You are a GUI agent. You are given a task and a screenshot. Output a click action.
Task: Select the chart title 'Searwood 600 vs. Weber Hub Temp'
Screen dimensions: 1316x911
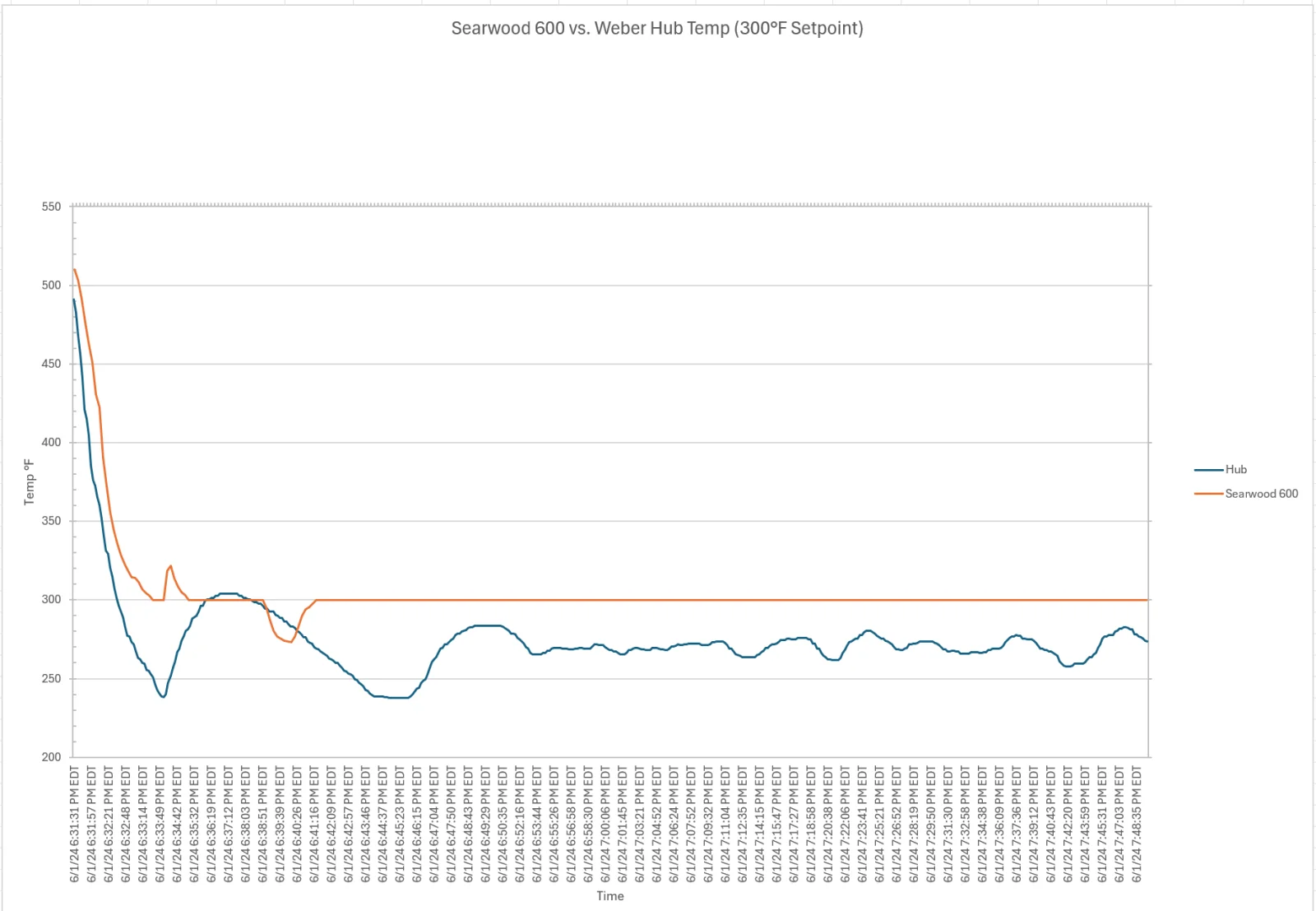(x=657, y=28)
